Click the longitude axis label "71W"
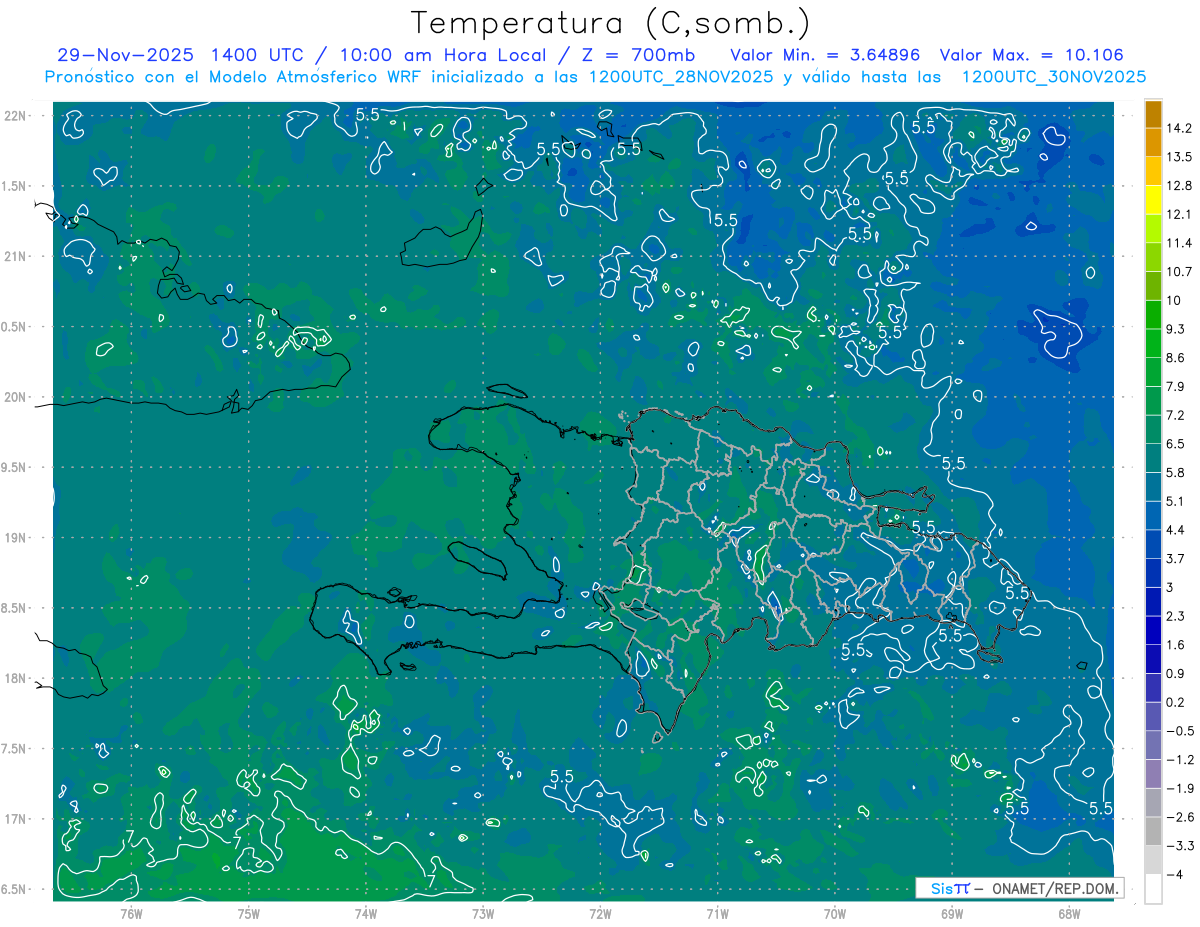 (717, 913)
